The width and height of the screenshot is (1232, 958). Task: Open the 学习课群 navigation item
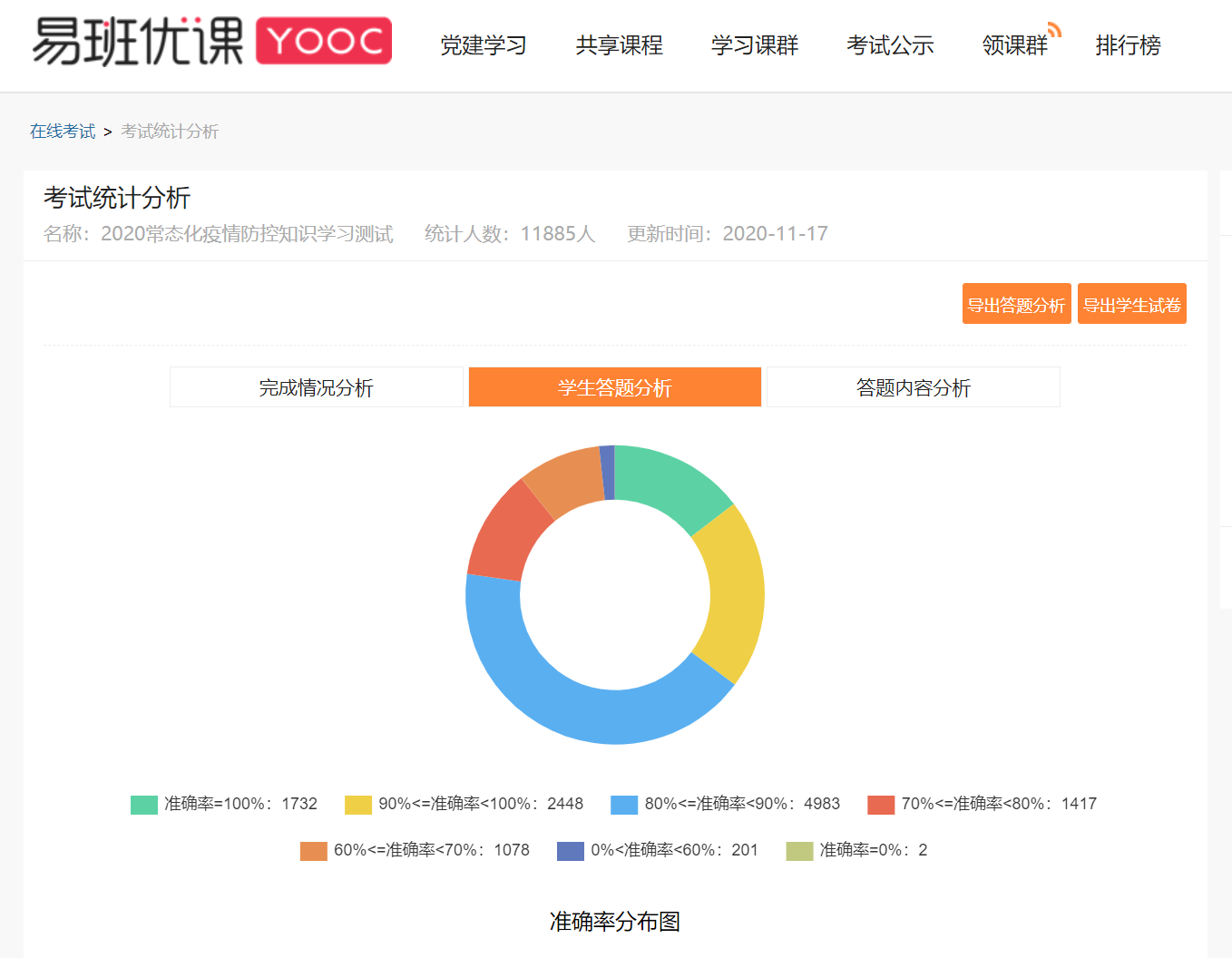click(754, 45)
